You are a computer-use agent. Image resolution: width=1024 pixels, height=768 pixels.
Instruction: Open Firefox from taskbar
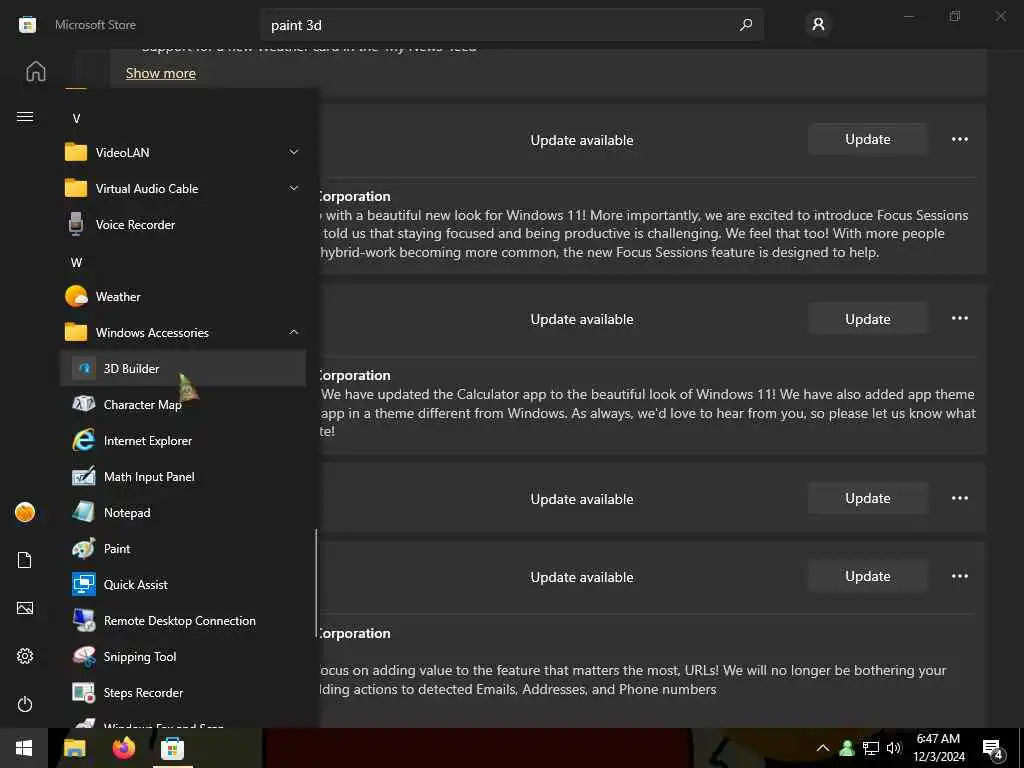(x=123, y=748)
